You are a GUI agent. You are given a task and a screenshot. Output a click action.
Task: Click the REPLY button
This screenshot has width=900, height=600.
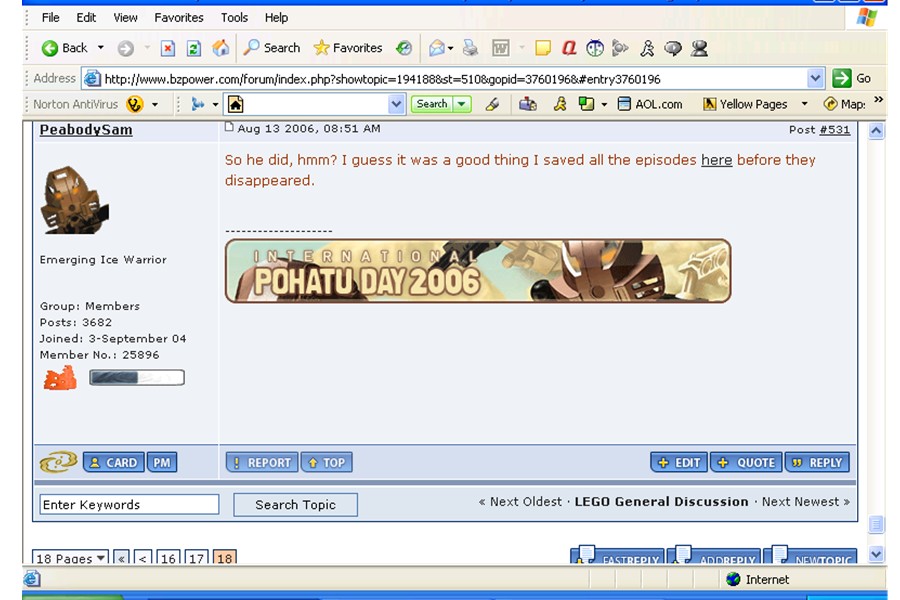tap(817, 462)
